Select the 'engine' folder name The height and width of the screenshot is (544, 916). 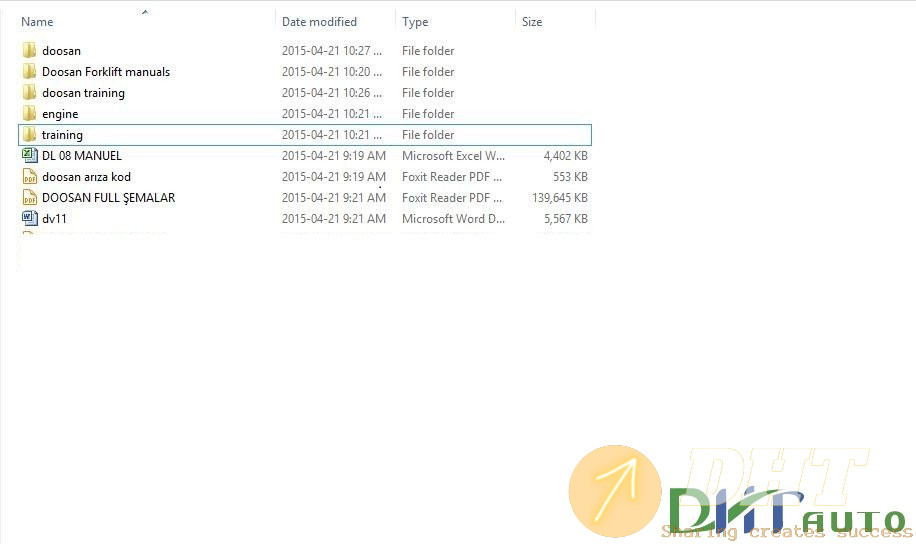tap(60, 114)
